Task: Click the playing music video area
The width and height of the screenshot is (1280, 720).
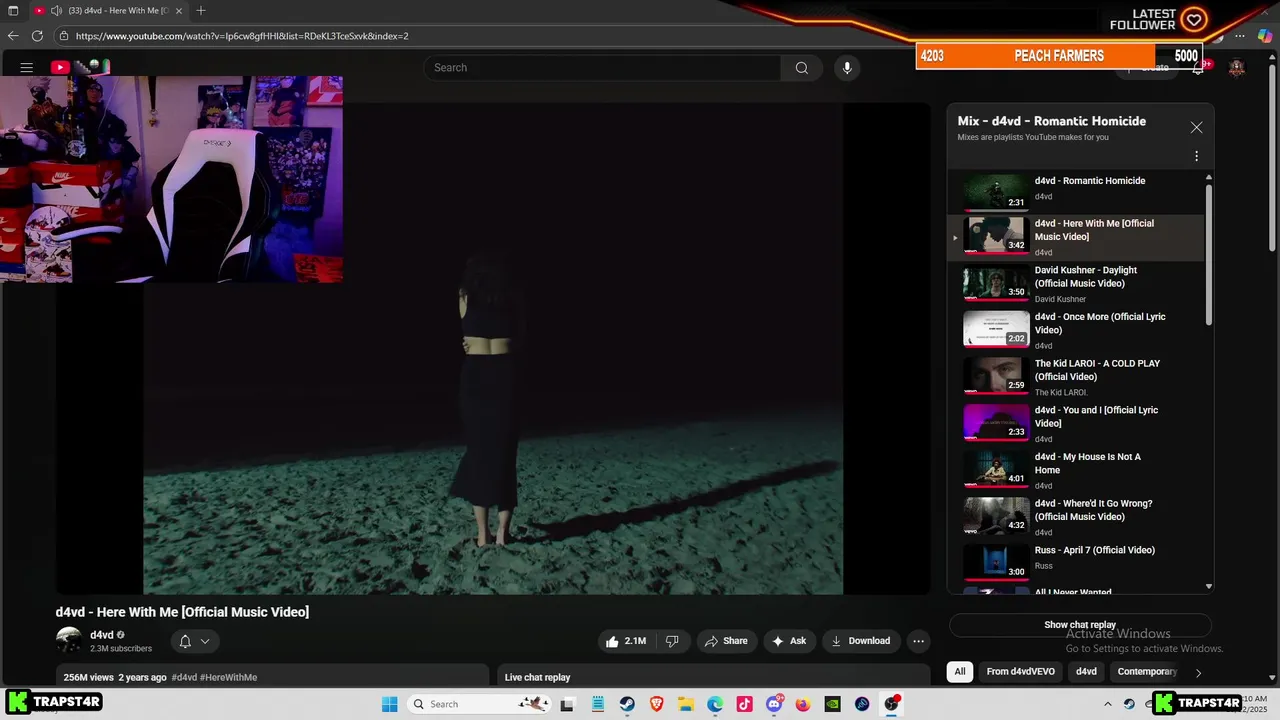Action: point(493,349)
